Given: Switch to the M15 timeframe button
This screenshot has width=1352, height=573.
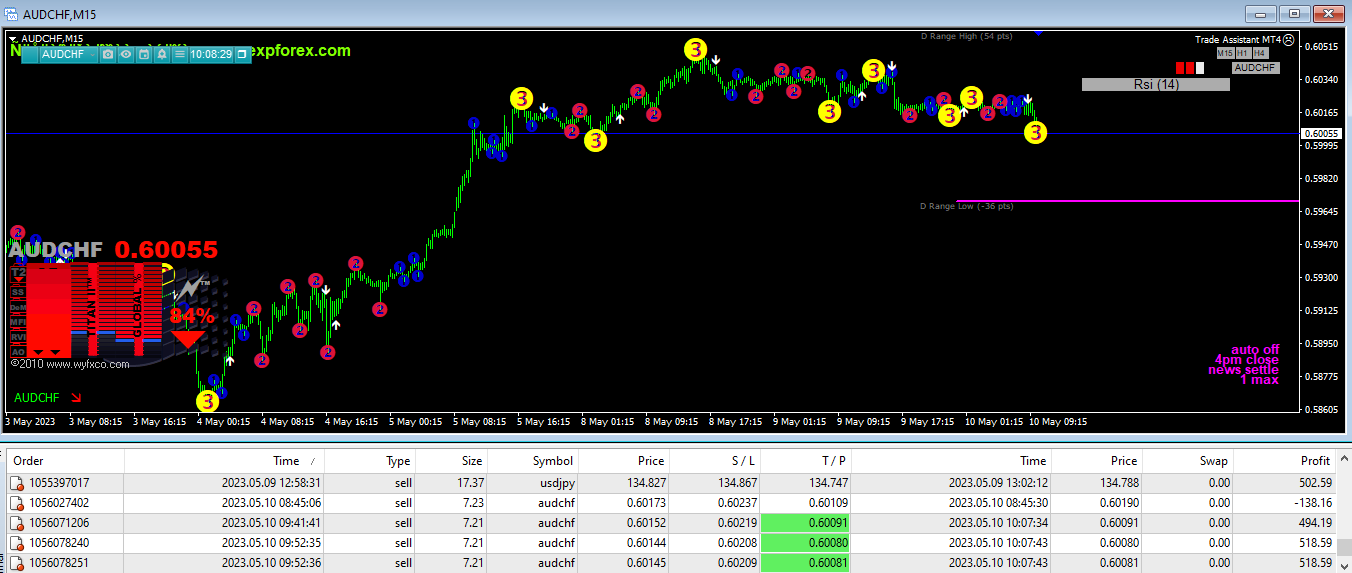Looking at the screenshot, I should point(1224,53).
